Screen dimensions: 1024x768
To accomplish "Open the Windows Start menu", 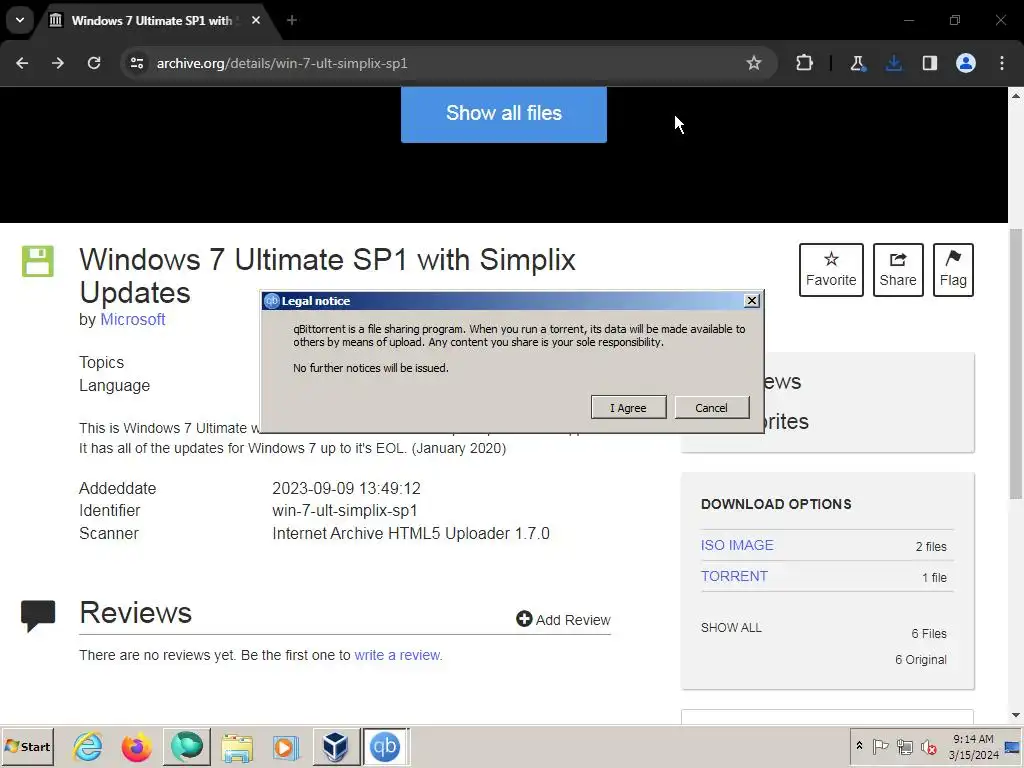I will (27, 746).
